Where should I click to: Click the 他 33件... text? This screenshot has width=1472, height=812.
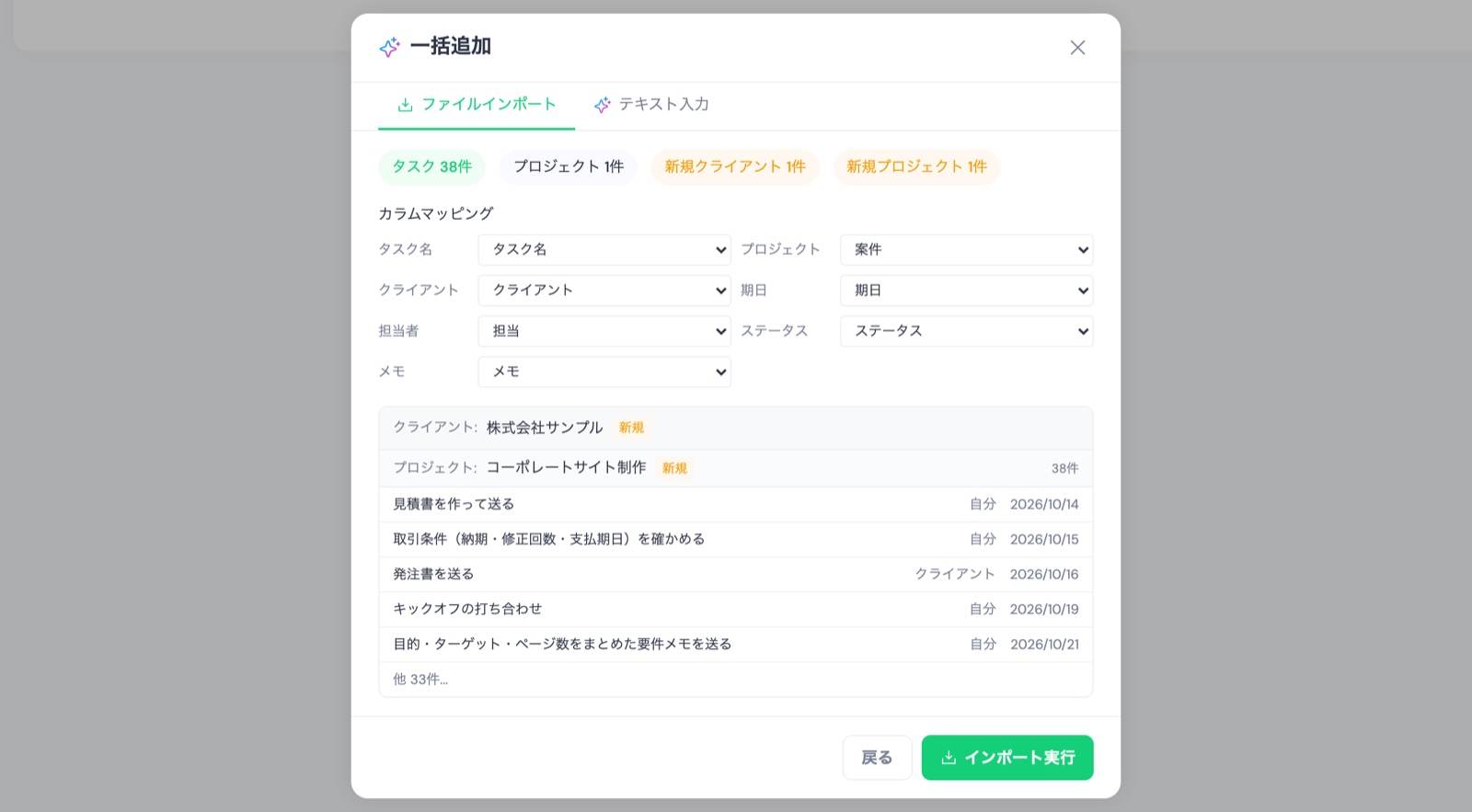[420, 680]
